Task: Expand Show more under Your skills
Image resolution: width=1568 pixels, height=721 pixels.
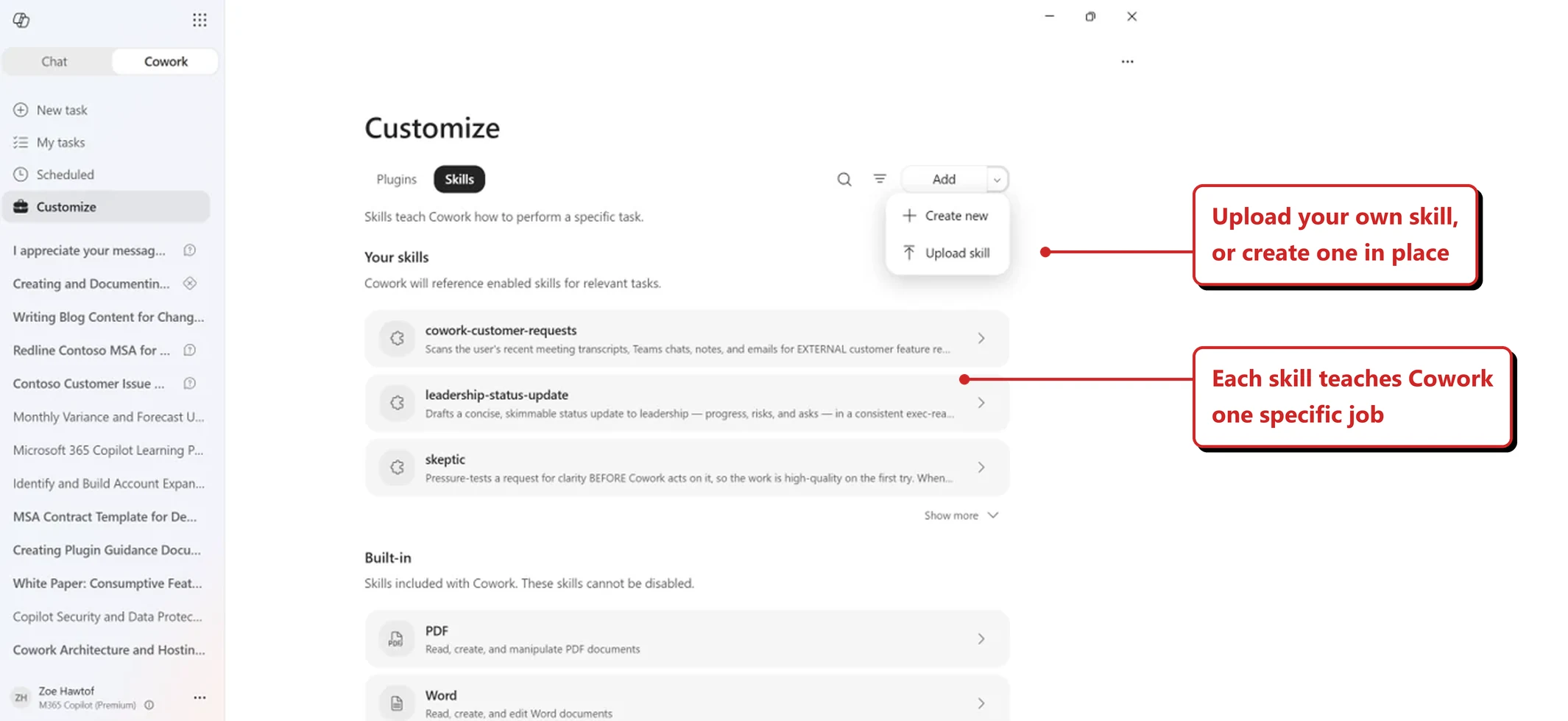Action: coord(961,516)
